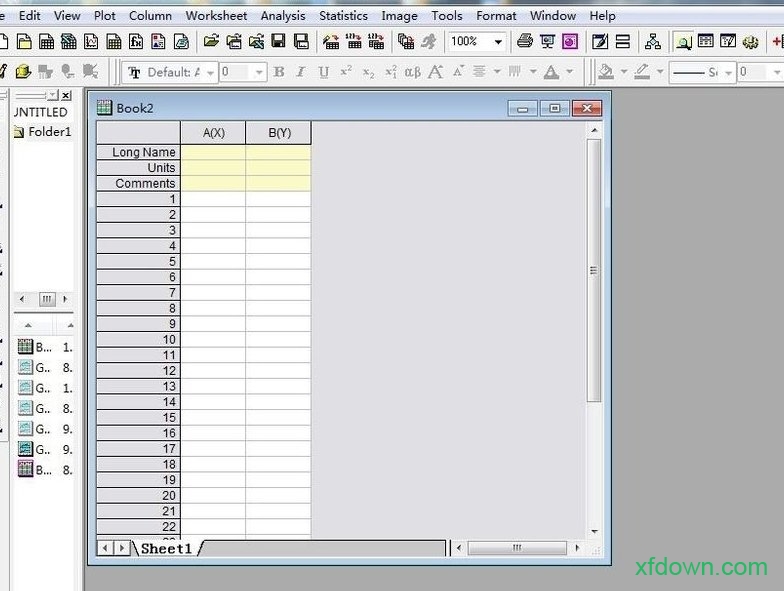
Task: Open the Default font name dropdown
Action: tap(208, 72)
